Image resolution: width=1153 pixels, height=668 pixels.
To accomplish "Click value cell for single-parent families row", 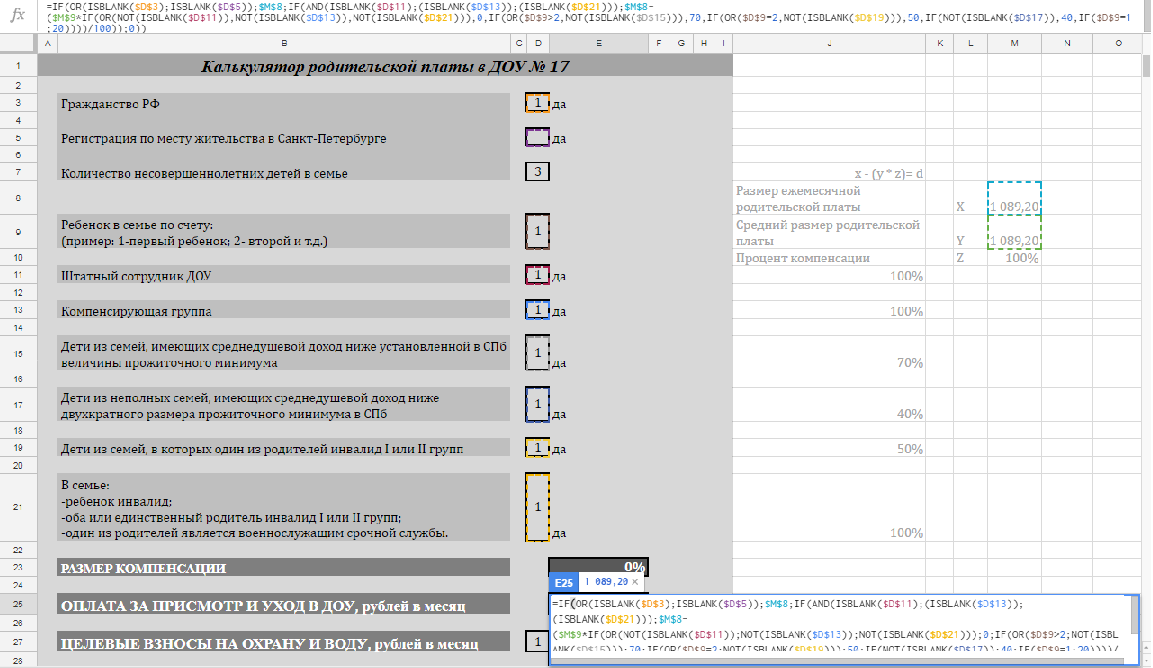I will [x=538, y=404].
